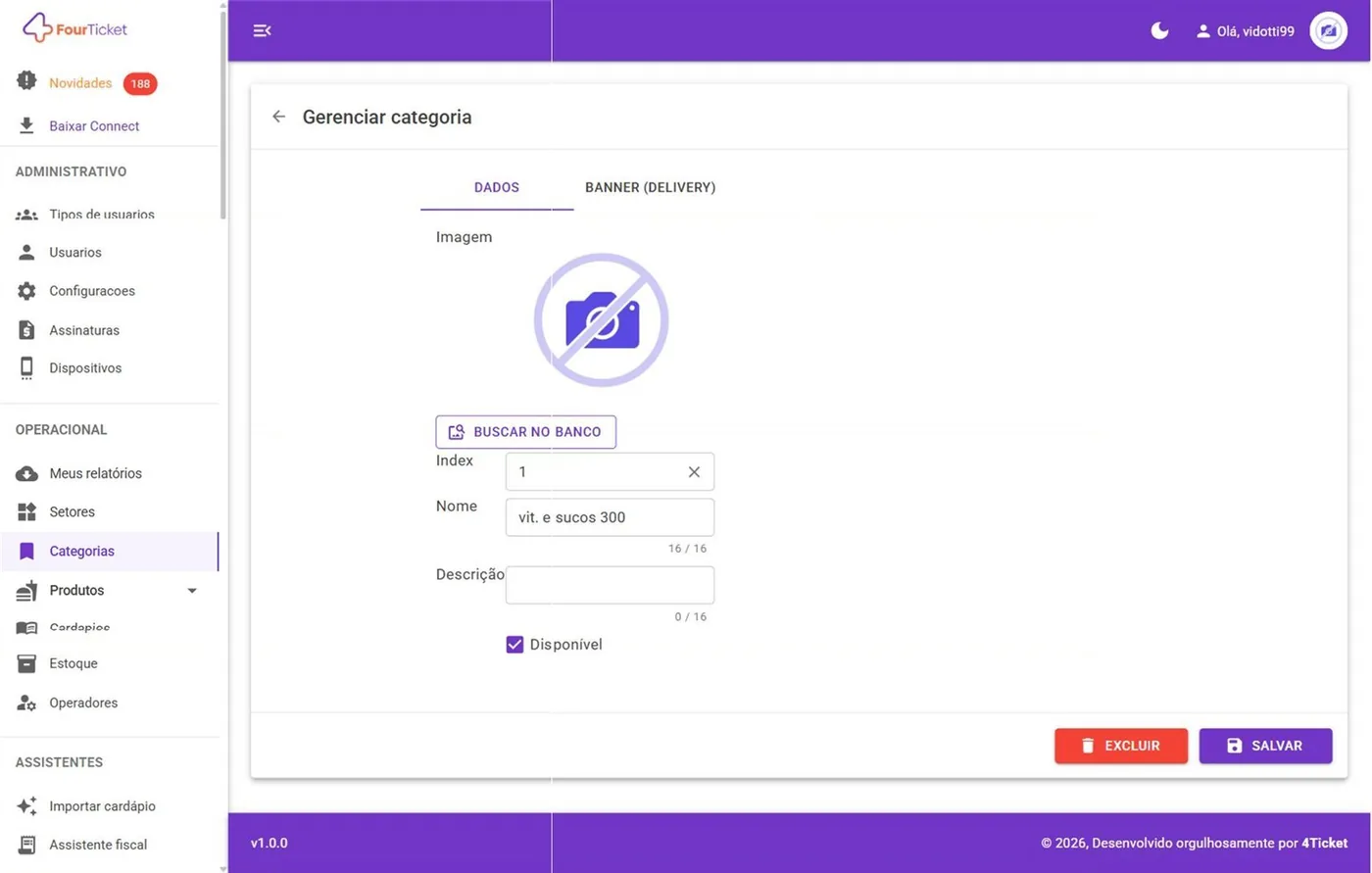The height and width of the screenshot is (873, 1372).
Task: Open Setores widgets icon
Action: (x=27, y=511)
